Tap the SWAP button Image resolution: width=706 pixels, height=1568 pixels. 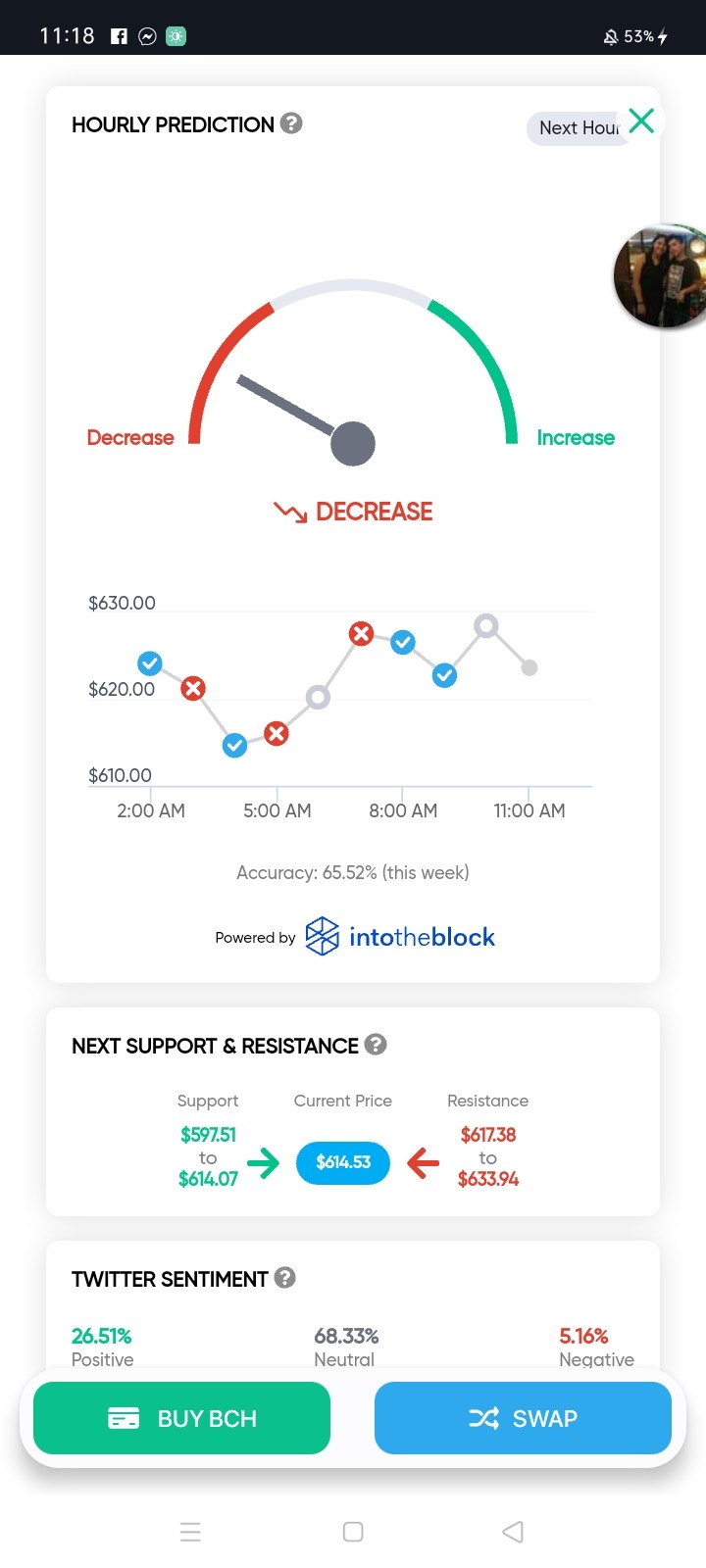point(523,1418)
